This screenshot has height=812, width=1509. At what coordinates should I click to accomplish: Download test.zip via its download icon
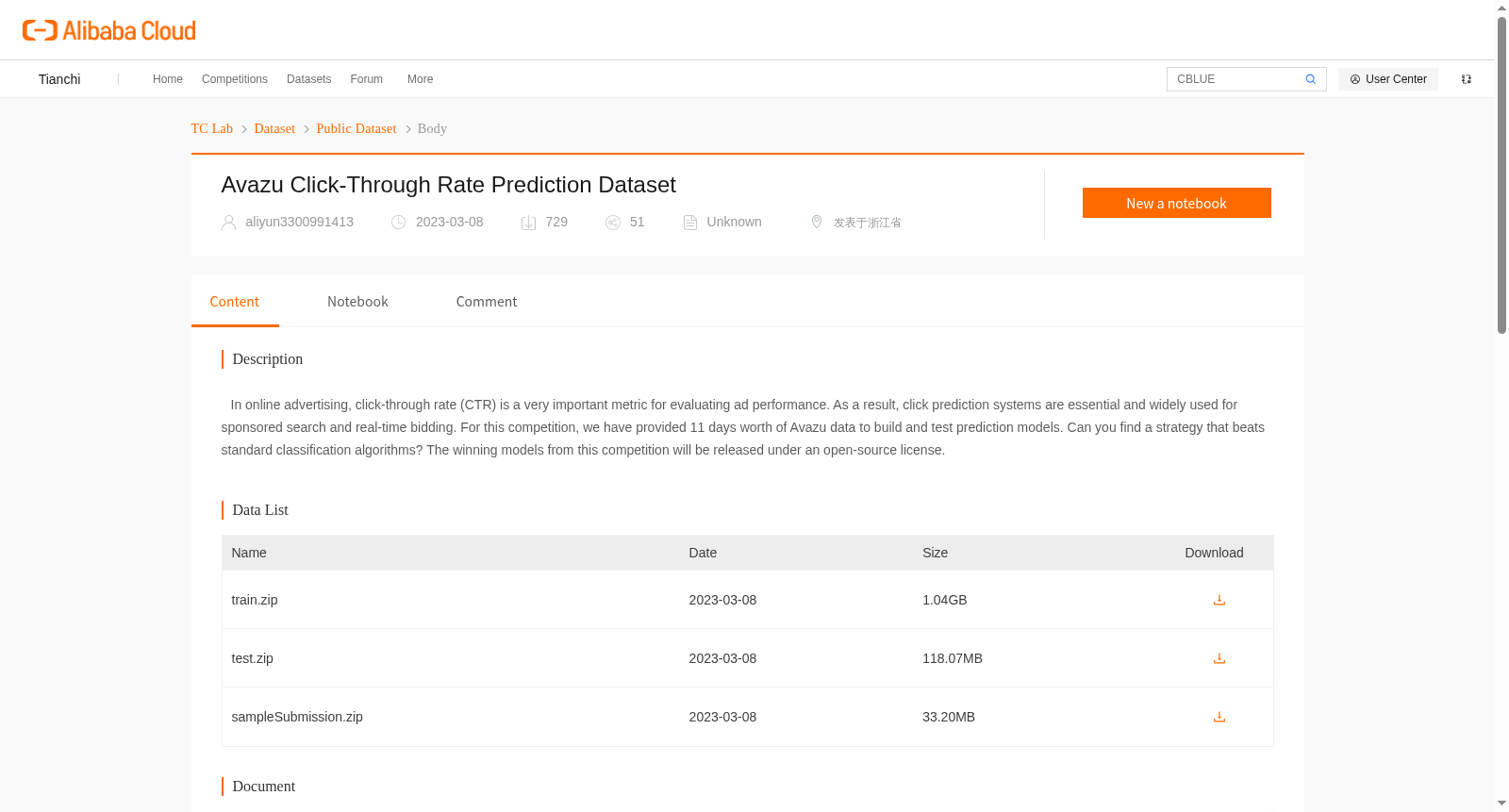(1219, 658)
